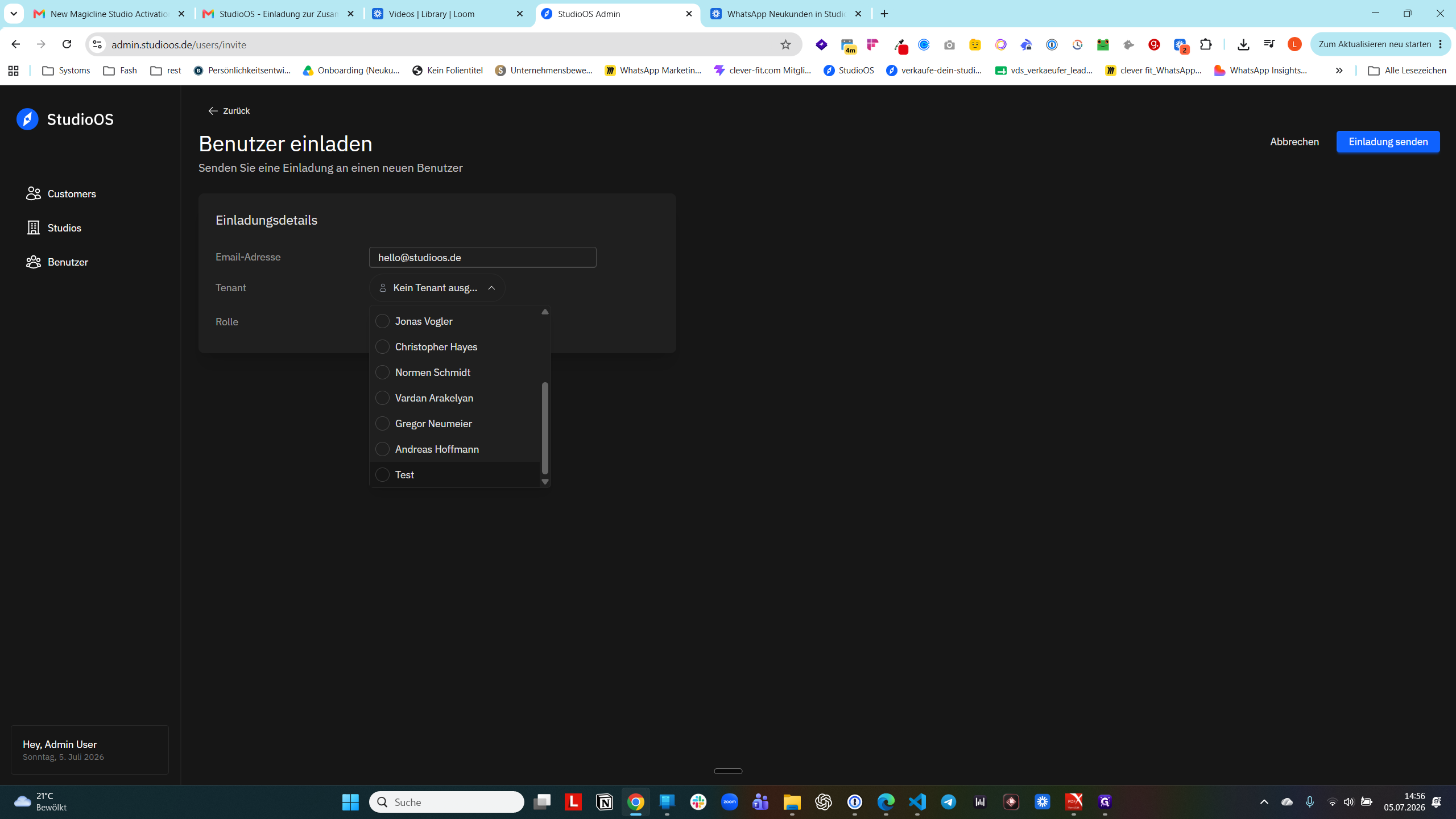Click the tenant list scrollbar thumb

(x=545, y=428)
